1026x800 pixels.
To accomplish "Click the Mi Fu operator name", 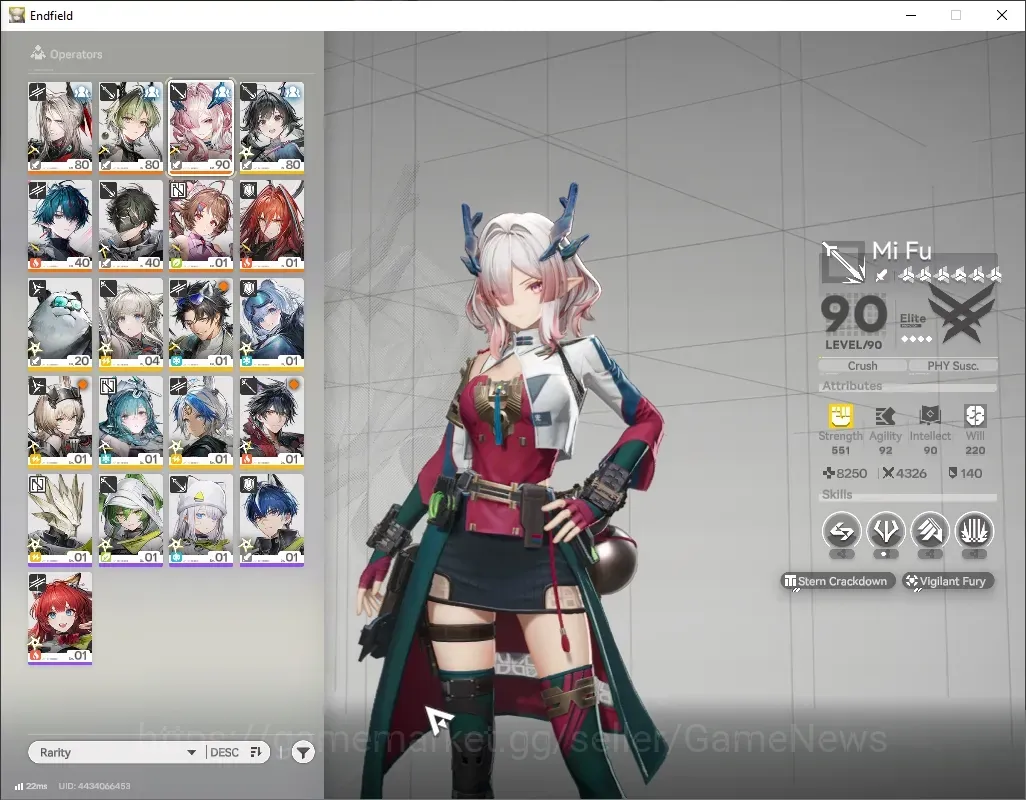I will [x=902, y=251].
